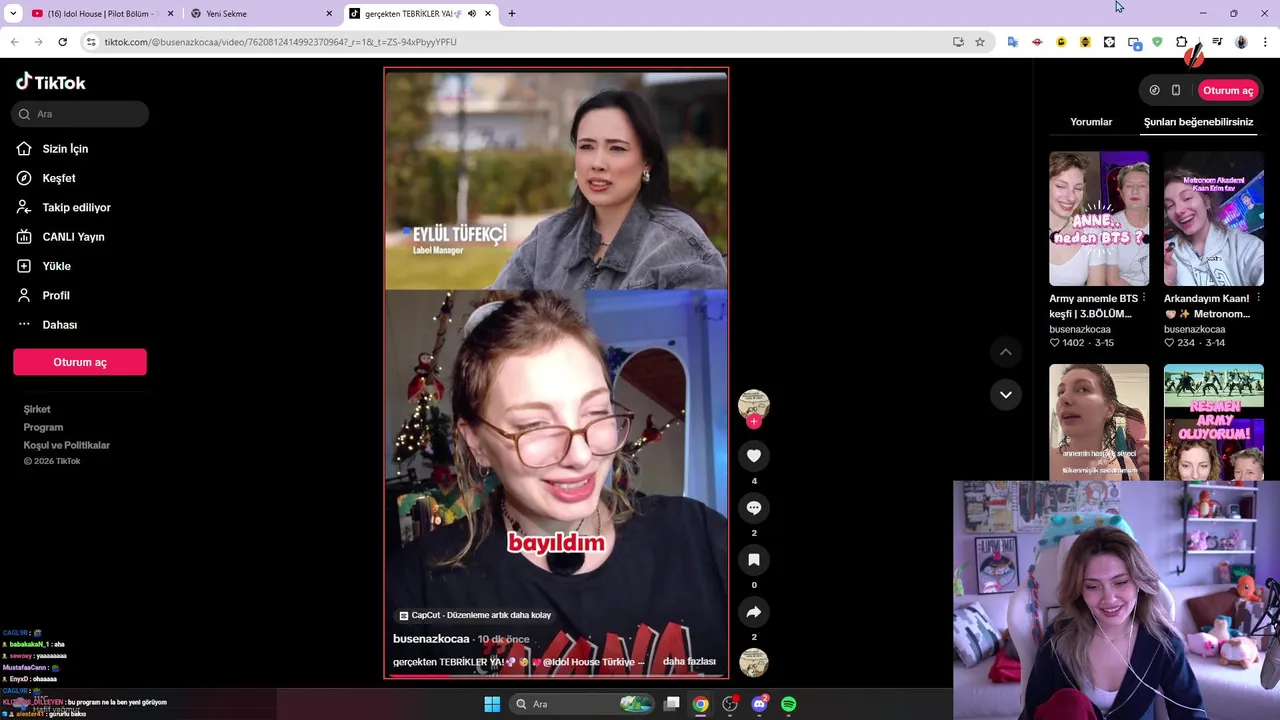Reload the page with refresh icon
The image size is (1280, 720).
coord(62,42)
